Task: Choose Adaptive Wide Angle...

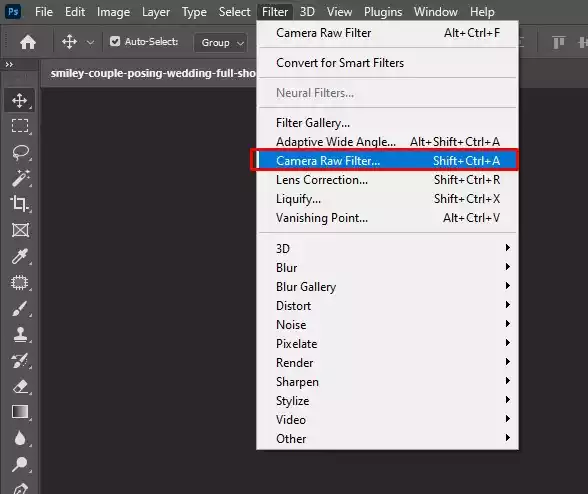Action: [388, 142]
